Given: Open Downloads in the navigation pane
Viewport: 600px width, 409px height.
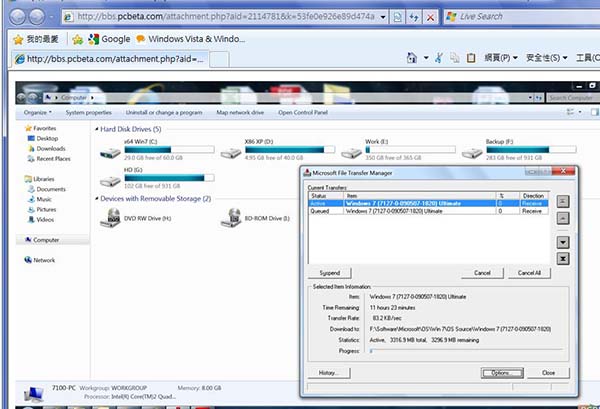Looking at the screenshot, I should tap(47, 148).
